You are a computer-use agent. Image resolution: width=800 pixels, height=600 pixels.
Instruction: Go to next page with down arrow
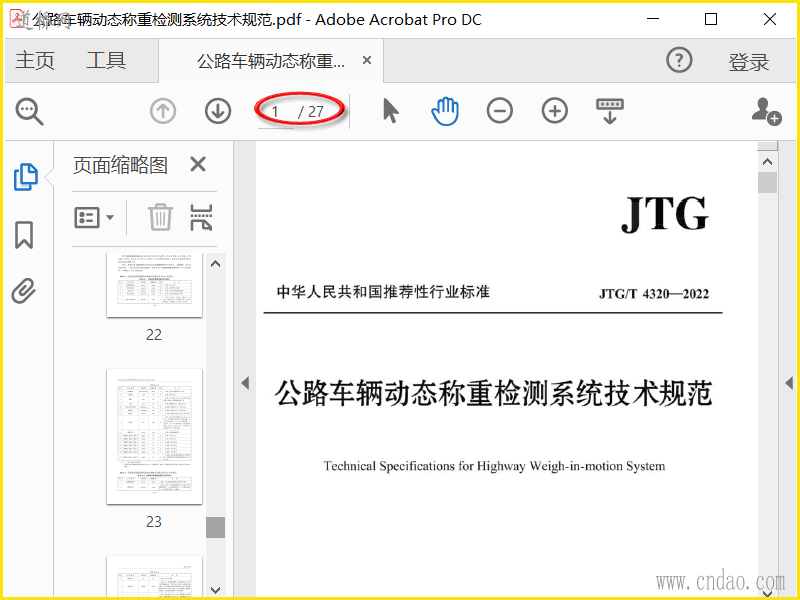click(x=218, y=111)
